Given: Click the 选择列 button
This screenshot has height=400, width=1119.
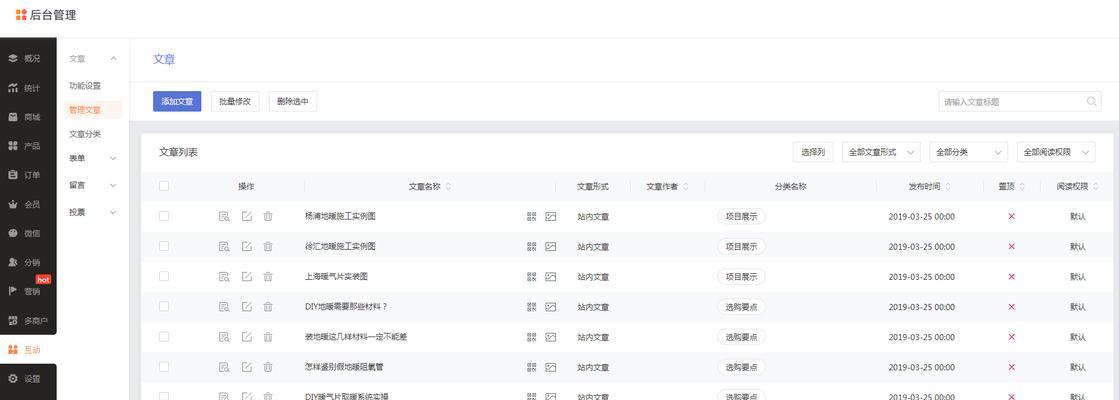Looking at the screenshot, I should tap(813, 152).
